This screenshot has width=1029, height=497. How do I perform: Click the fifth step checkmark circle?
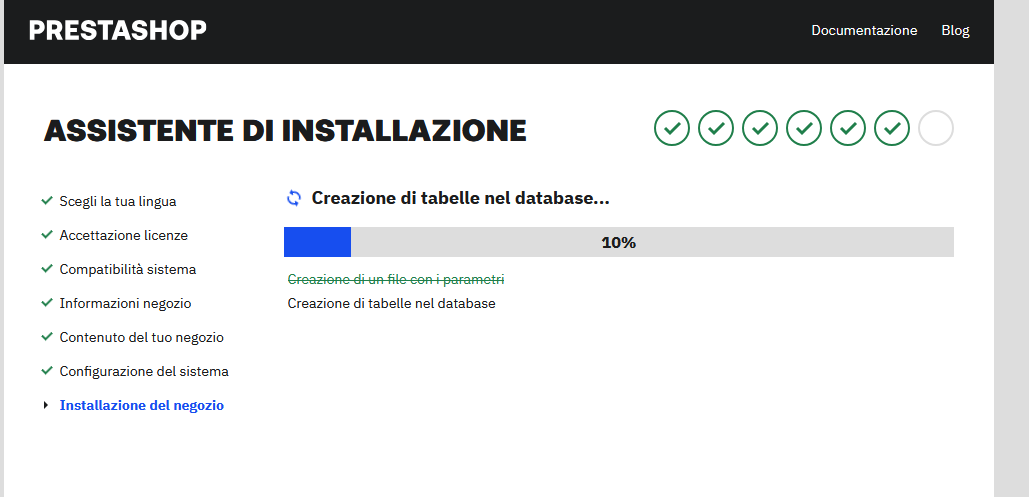point(848,128)
